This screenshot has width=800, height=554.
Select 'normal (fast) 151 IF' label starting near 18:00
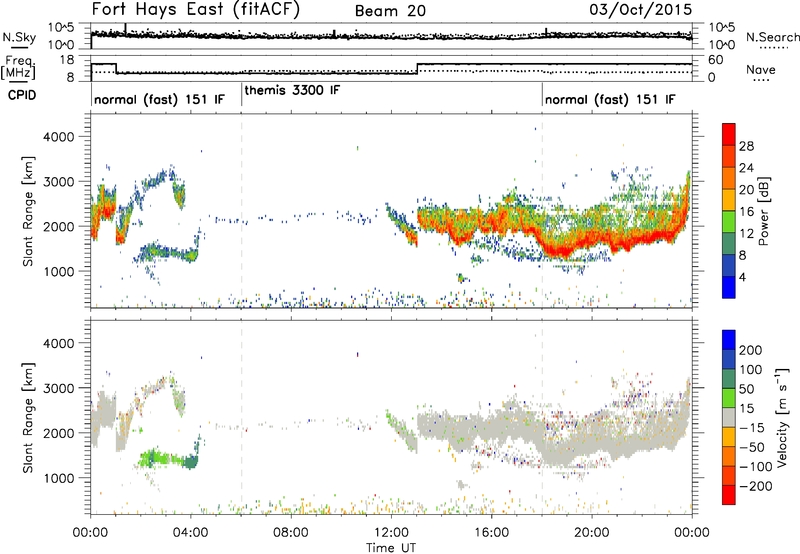click(x=610, y=99)
